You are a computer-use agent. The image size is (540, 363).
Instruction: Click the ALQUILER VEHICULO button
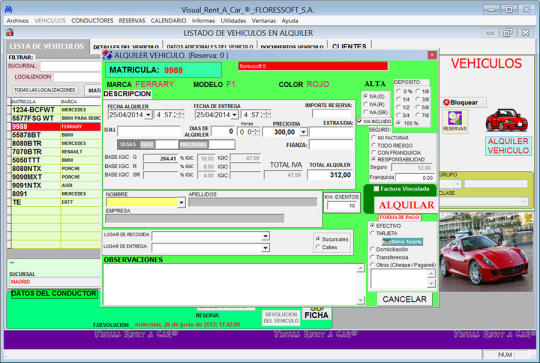pos(508,146)
